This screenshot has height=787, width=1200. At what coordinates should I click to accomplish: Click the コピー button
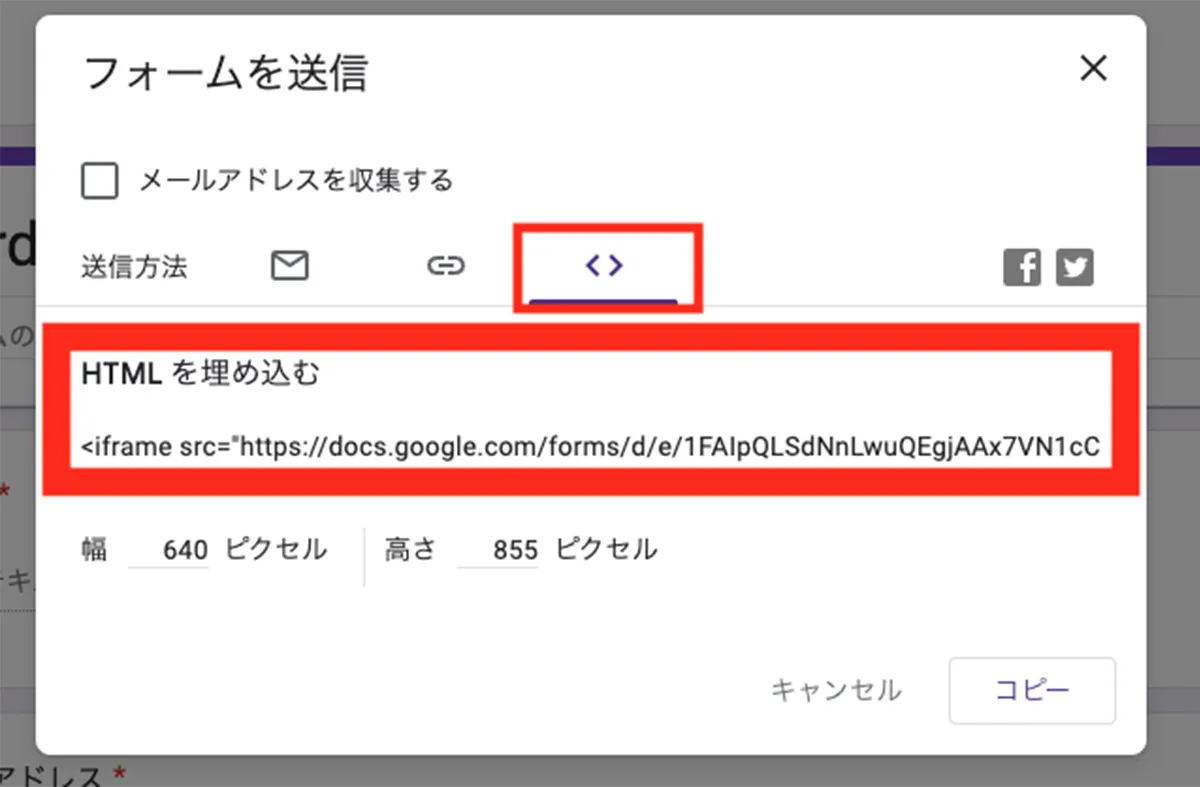(1032, 690)
